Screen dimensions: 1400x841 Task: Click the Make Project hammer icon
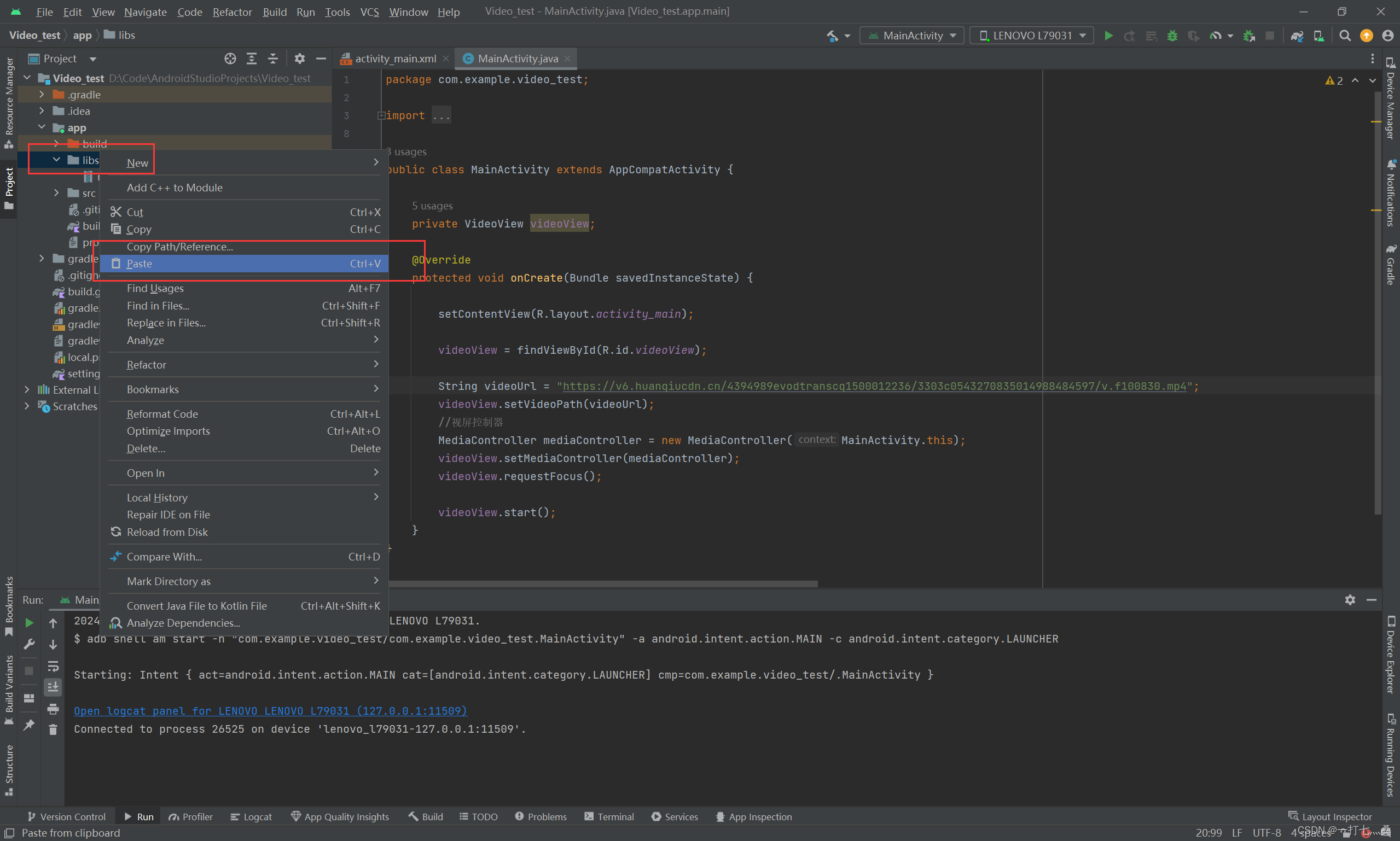click(x=832, y=36)
